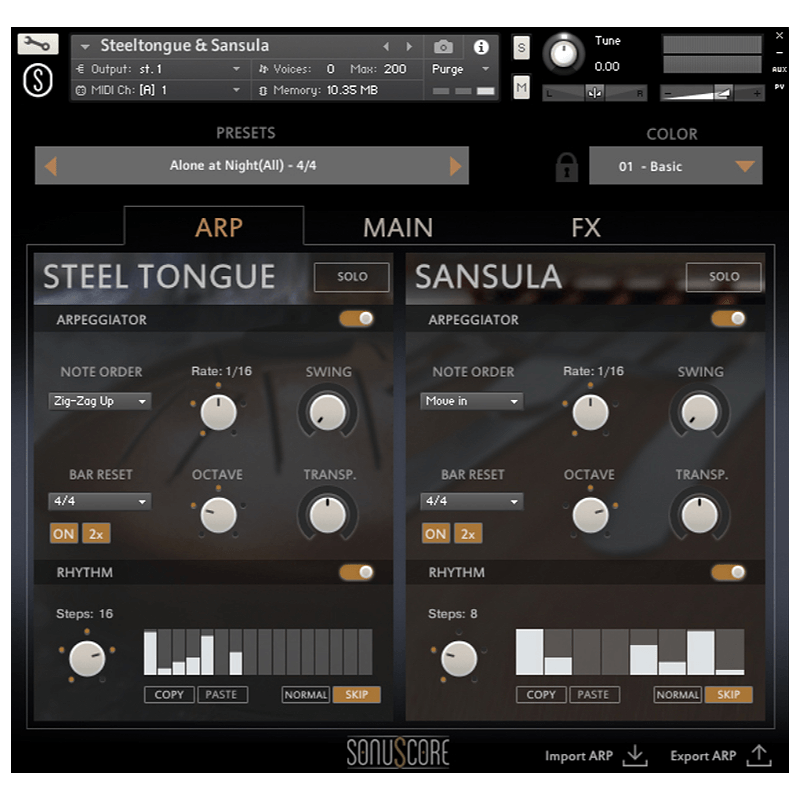800x800 pixels.
Task: Open the Steel Tongue Note Order dropdown
Action: pyautogui.click(x=100, y=402)
